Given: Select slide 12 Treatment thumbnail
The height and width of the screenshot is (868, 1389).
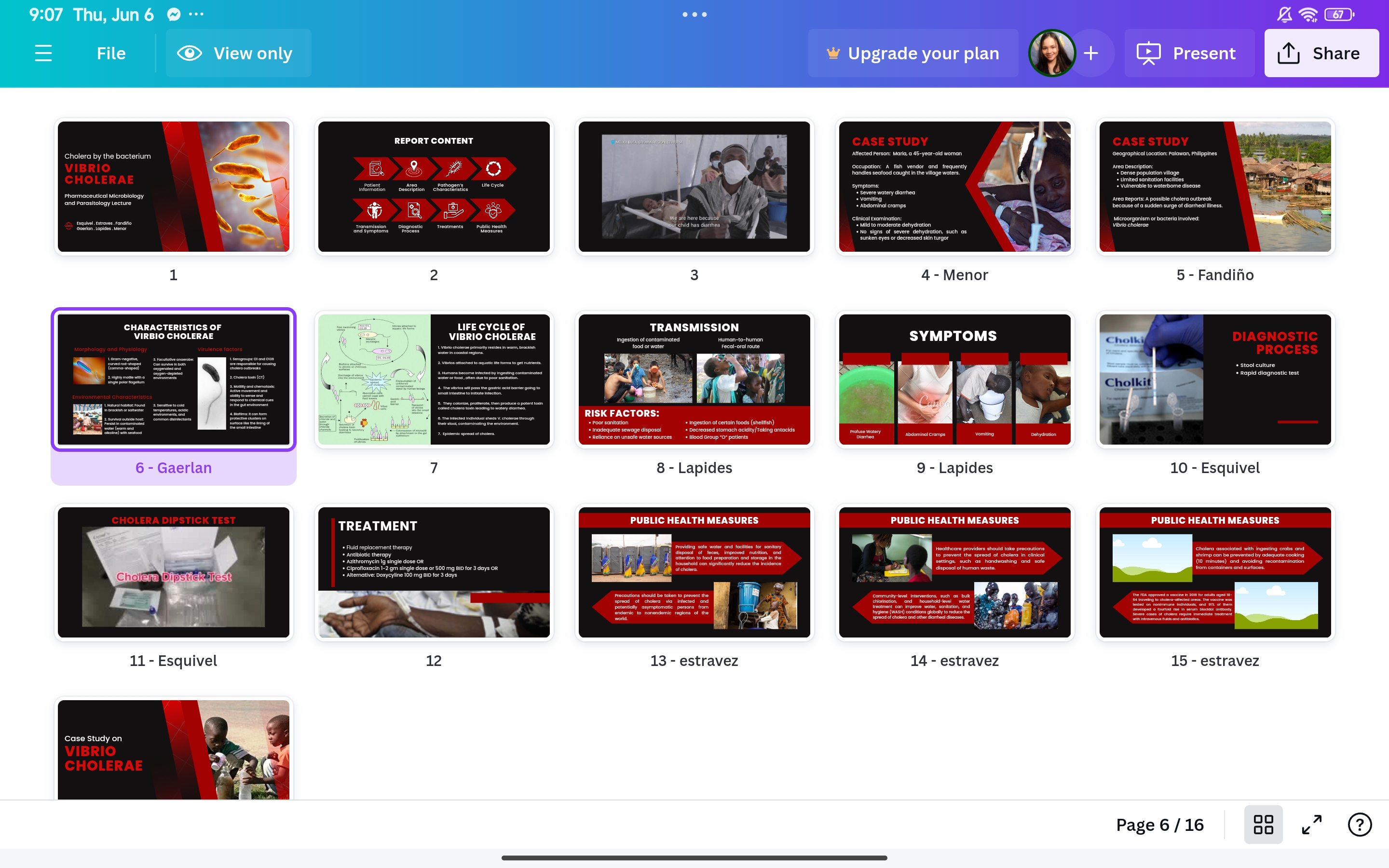Looking at the screenshot, I should pyautogui.click(x=434, y=572).
